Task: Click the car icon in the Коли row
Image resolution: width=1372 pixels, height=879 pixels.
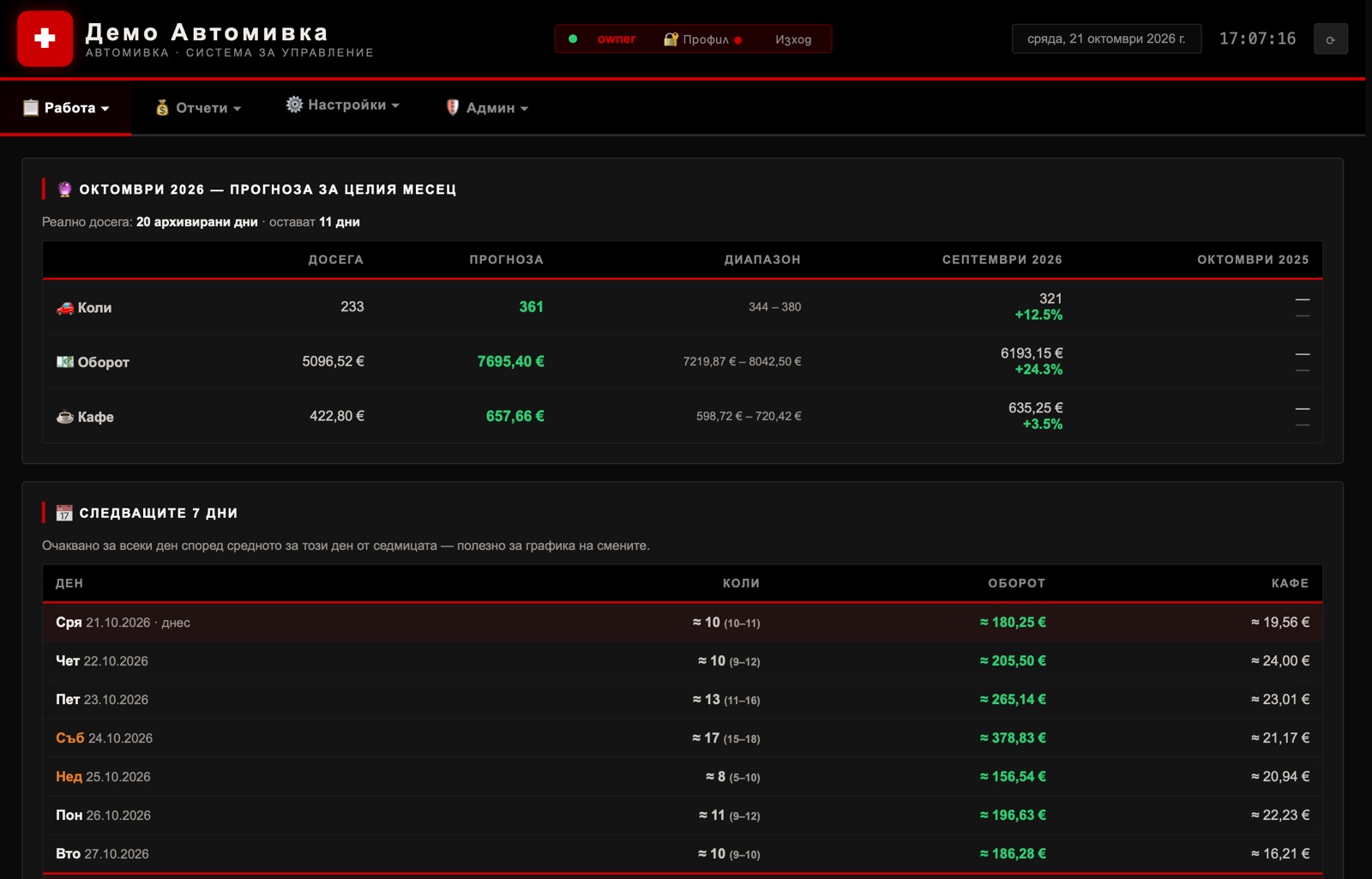Action: click(65, 308)
